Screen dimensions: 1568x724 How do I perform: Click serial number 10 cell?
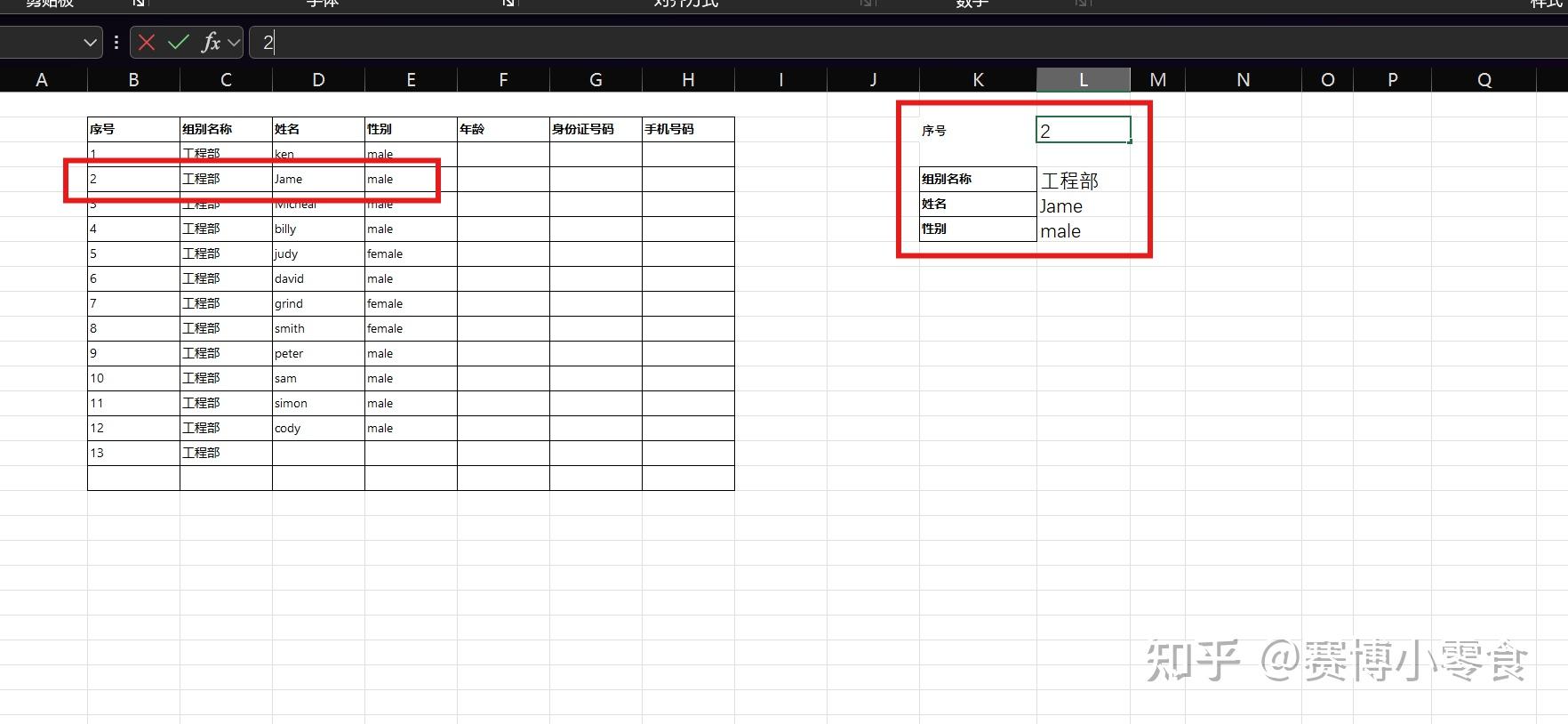[x=133, y=378]
